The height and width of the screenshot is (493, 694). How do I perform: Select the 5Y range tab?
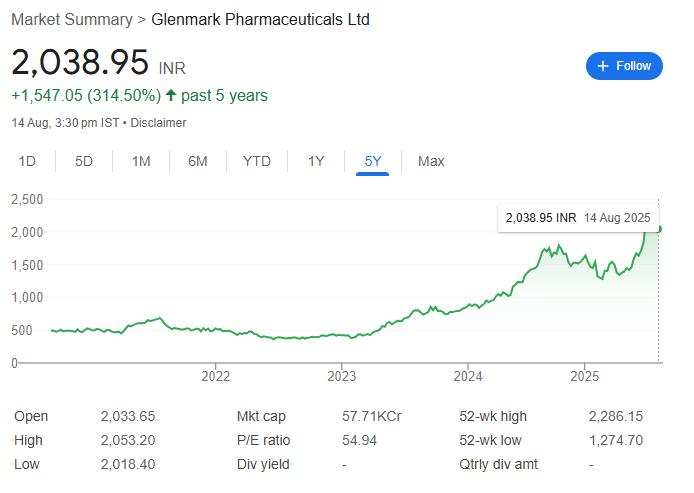pos(373,161)
